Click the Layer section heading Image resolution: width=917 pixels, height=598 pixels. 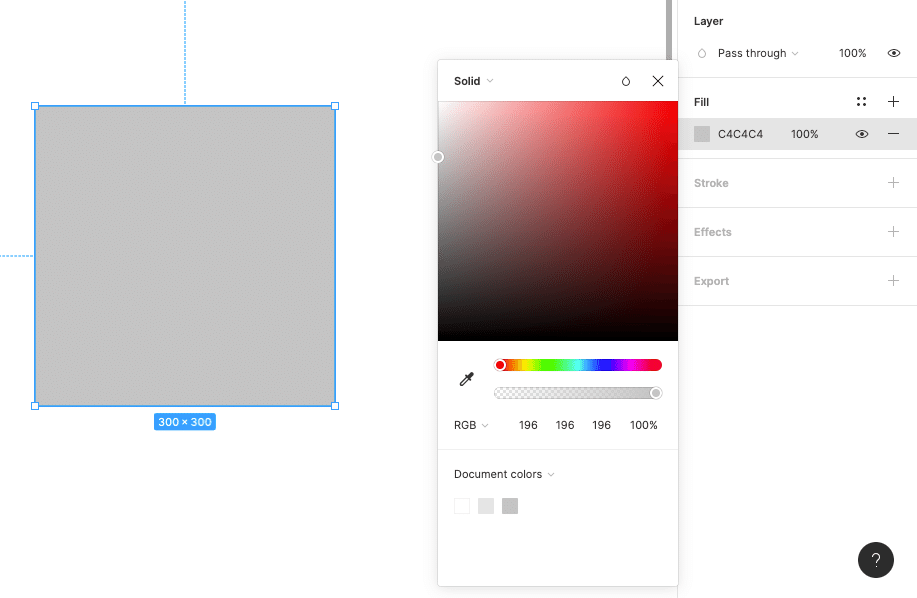(708, 21)
